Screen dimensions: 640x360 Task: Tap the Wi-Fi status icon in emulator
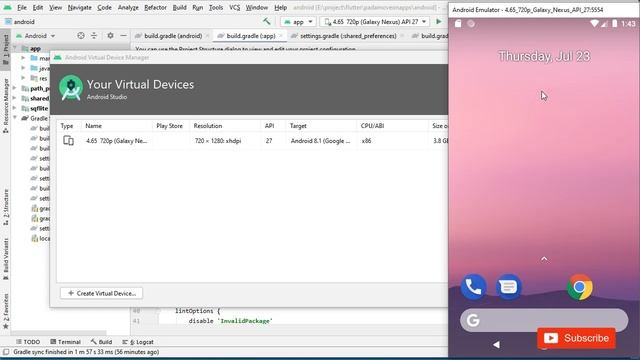click(x=594, y=24)
